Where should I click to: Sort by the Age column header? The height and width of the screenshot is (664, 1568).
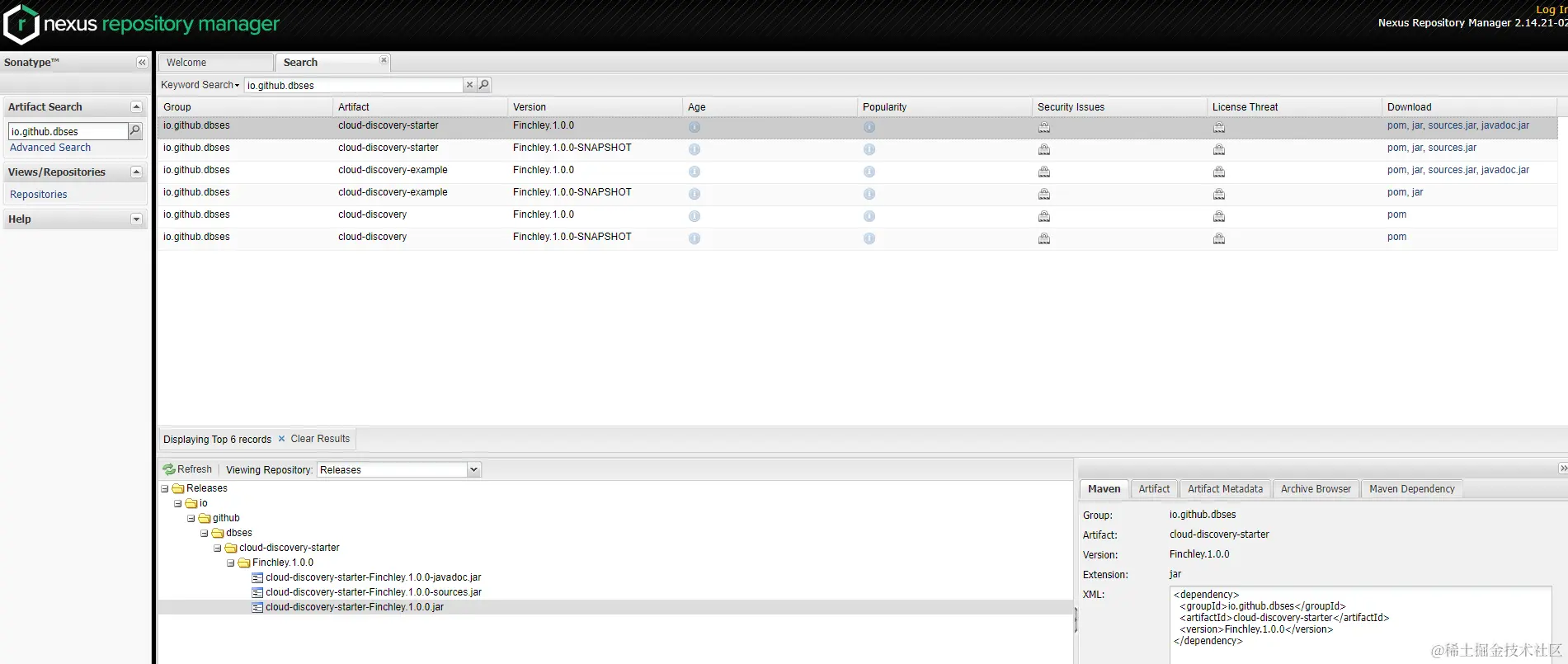tap(770, 107)
